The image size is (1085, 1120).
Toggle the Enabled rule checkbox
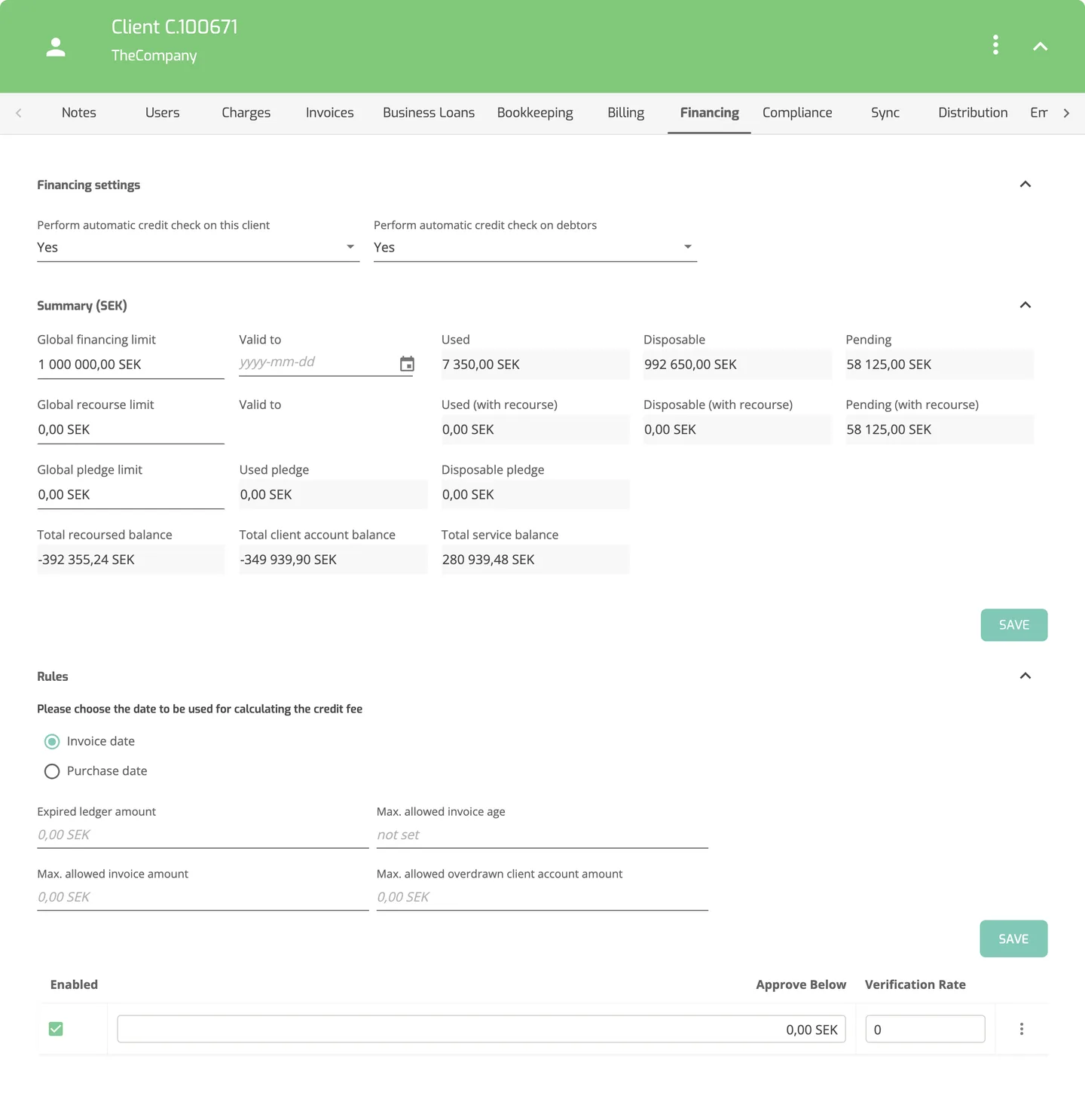pyautogui.click(x=56, y=1029)
